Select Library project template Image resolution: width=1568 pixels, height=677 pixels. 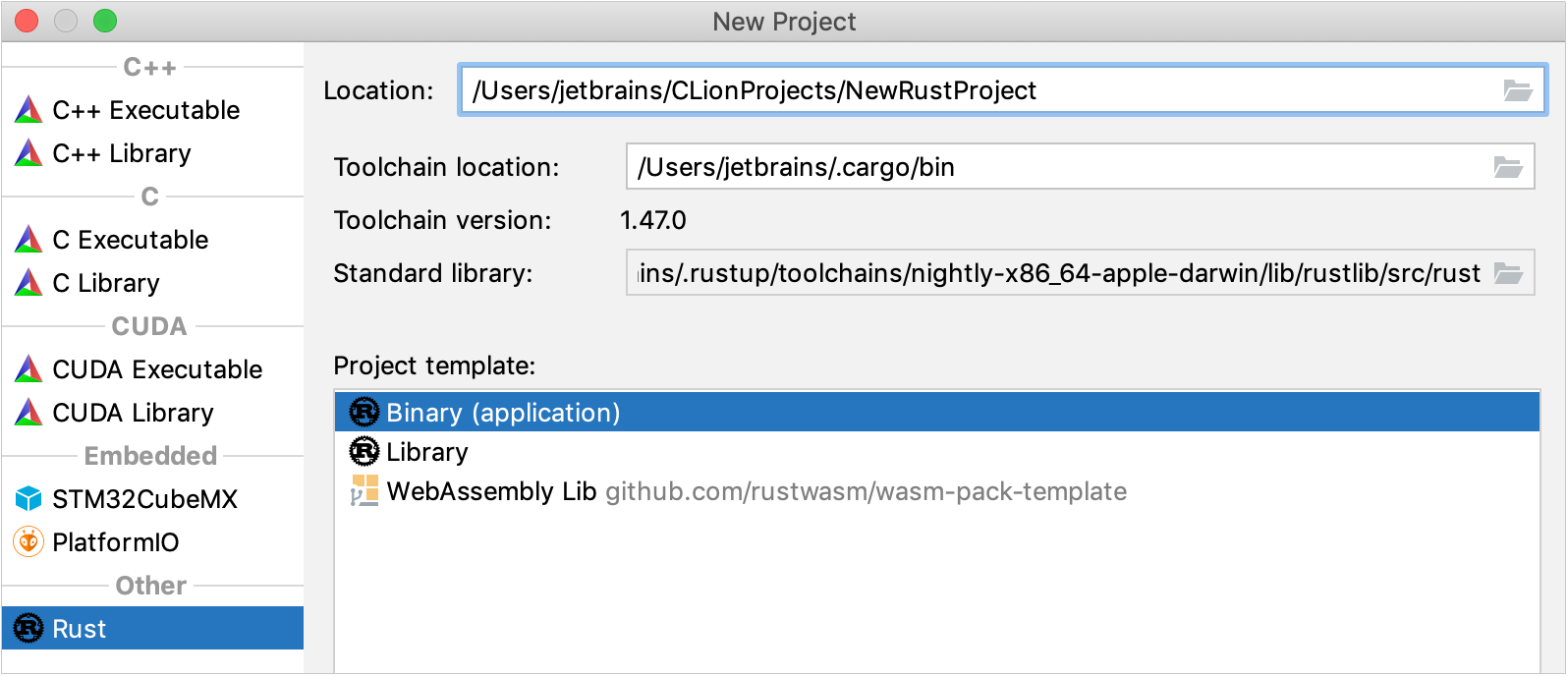tap(937, 451)
